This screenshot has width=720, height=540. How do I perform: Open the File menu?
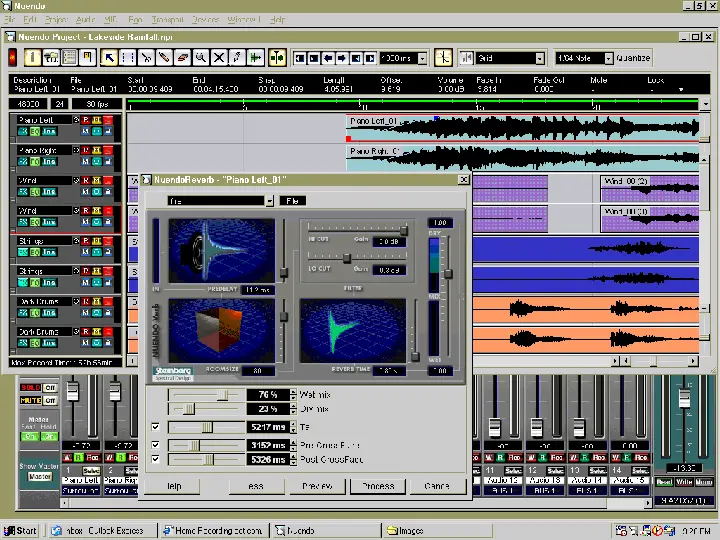coord(10,20)
